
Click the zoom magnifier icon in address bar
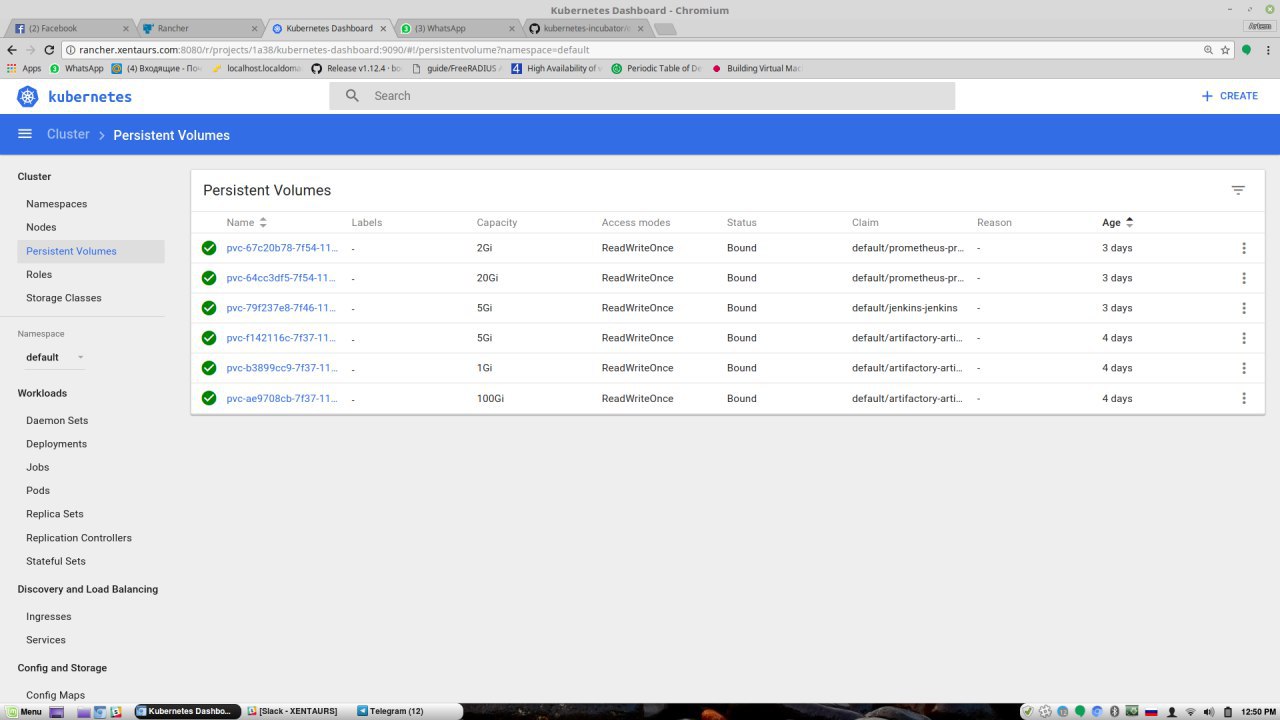[1208, 50]
